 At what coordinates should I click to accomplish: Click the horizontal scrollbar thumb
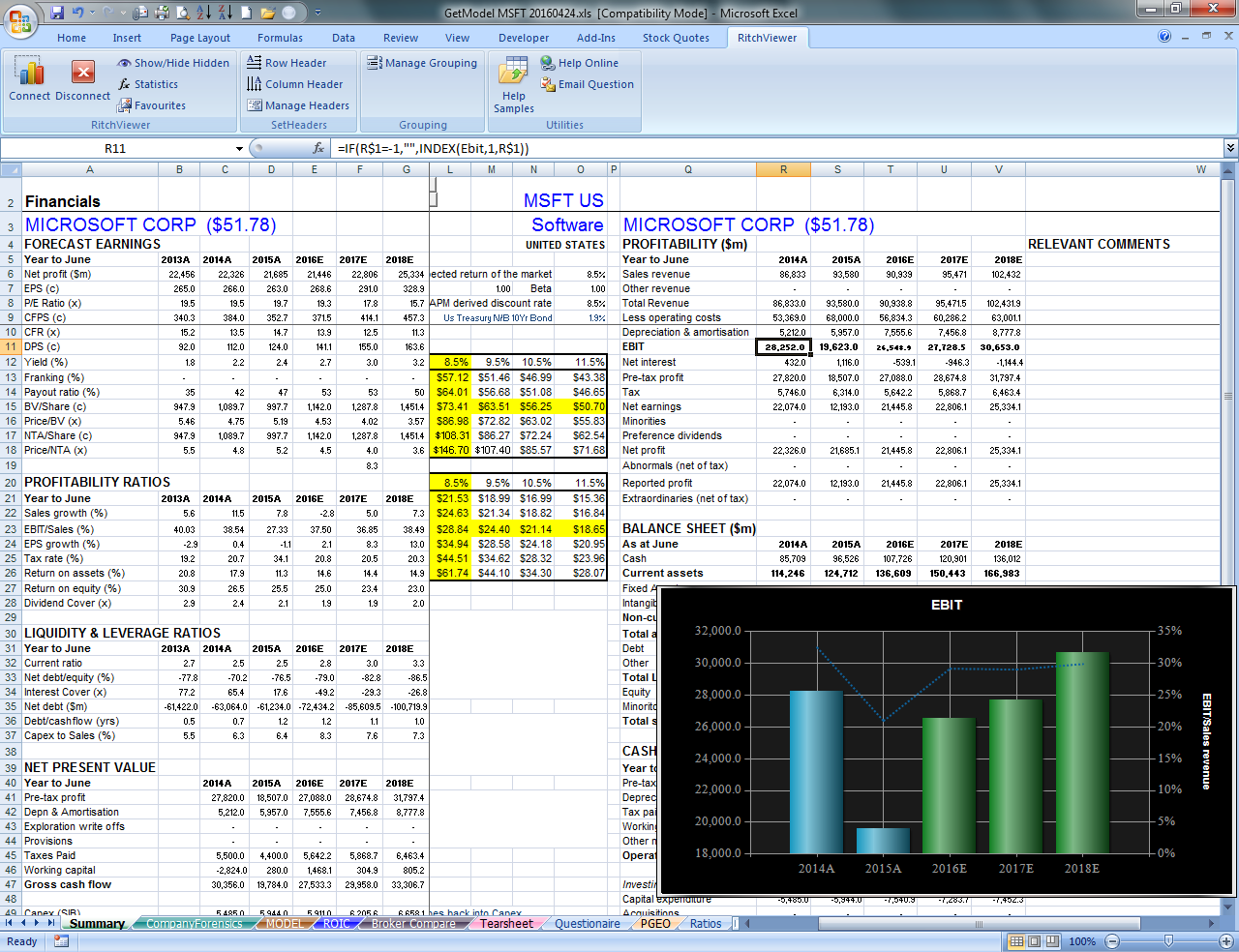click(979, 924)
